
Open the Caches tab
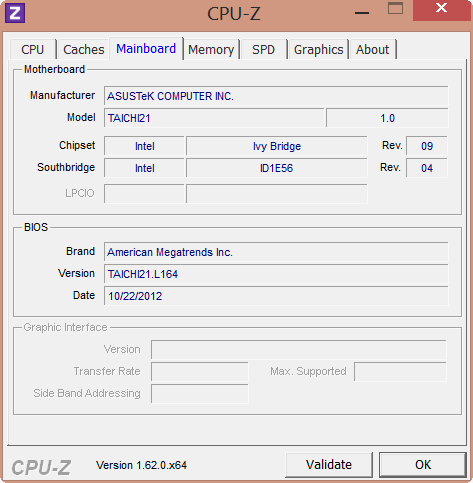[x=84, y=49]
